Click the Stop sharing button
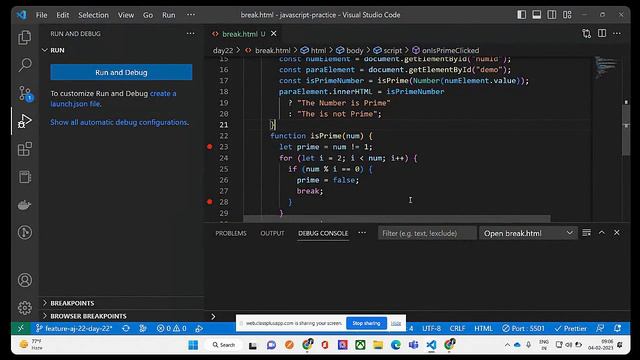 coord(366,323)
